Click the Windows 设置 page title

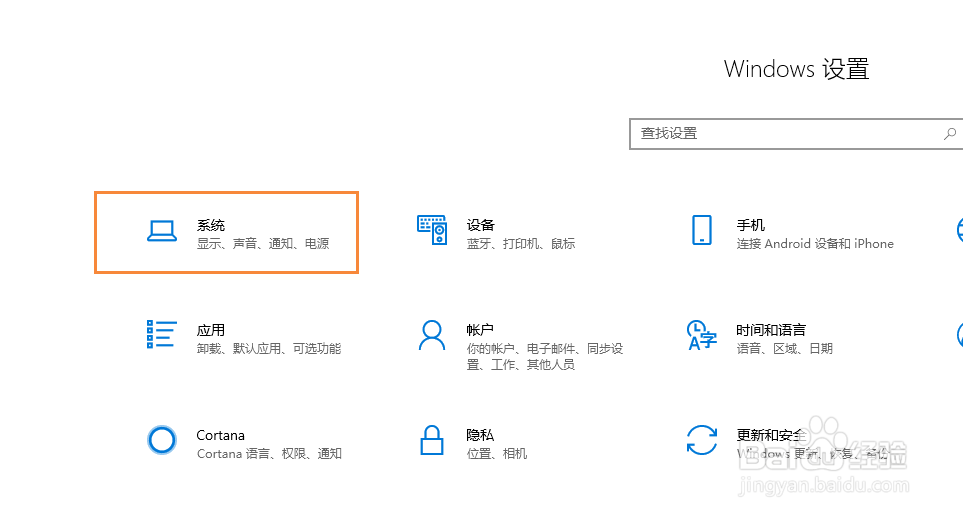tap(796, 69)
